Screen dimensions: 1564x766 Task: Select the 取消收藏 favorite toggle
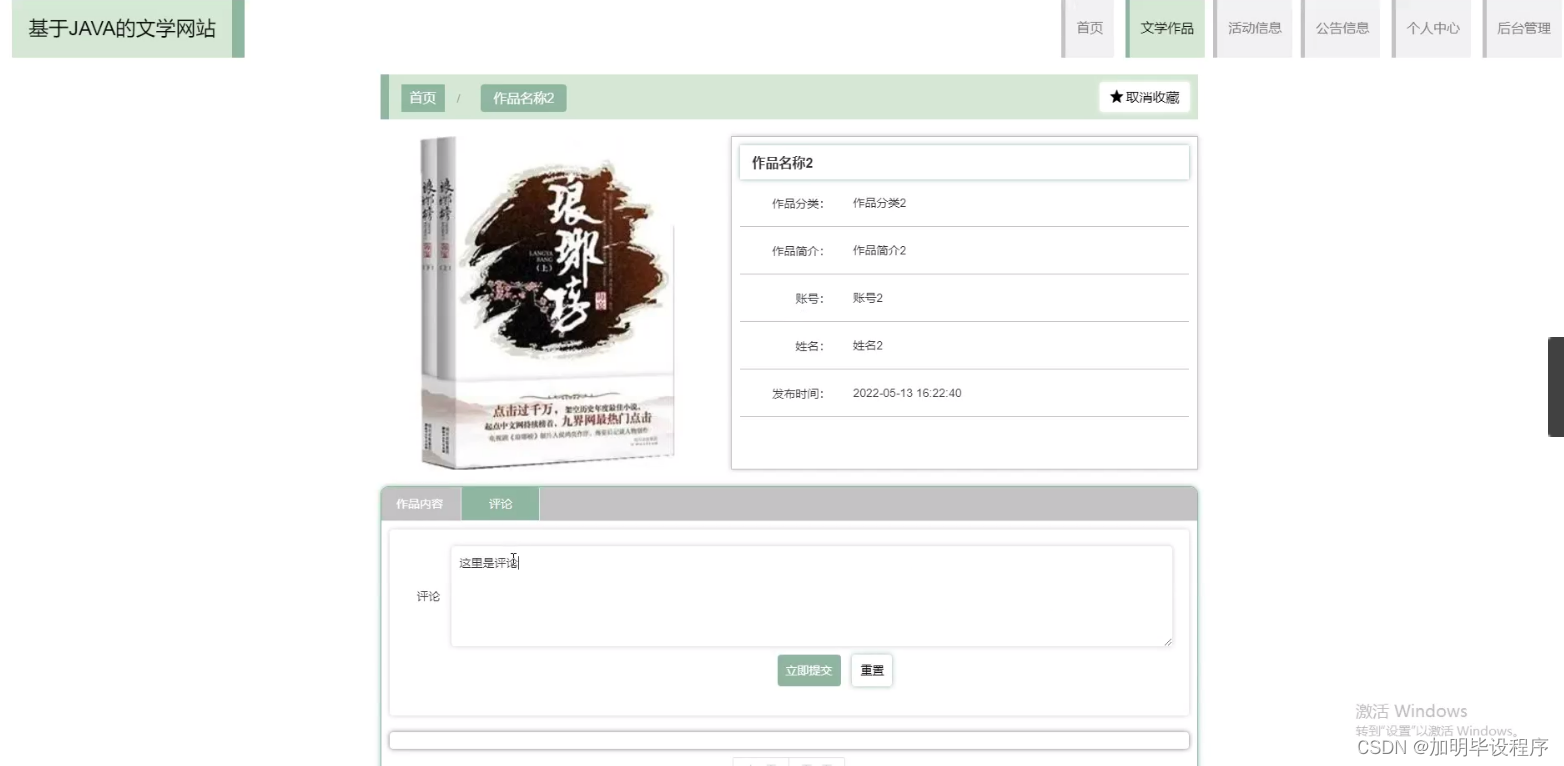point(1144,97)
